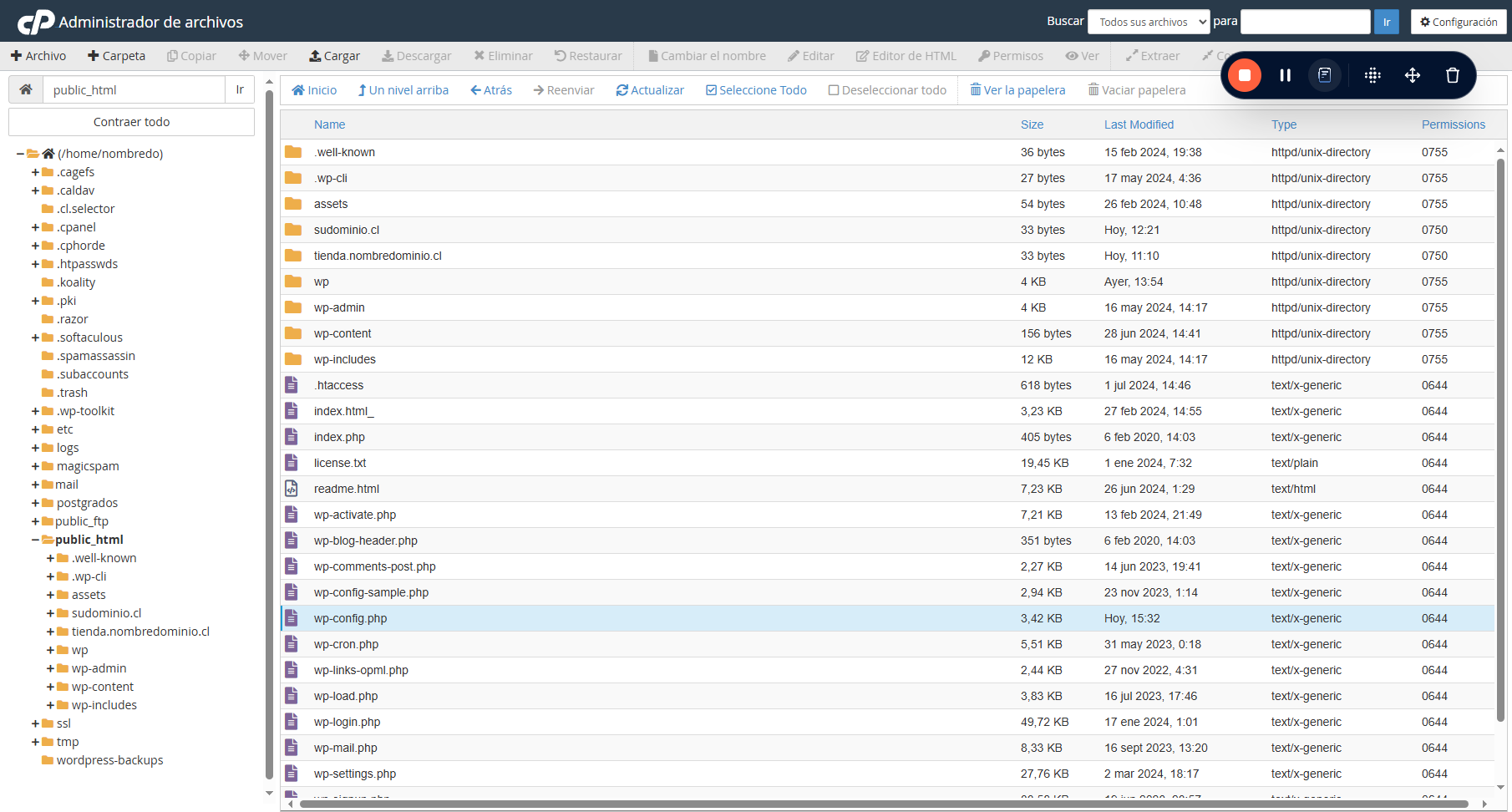Go Un nivel arriba
1512x812 pixels.
(403, 90)
